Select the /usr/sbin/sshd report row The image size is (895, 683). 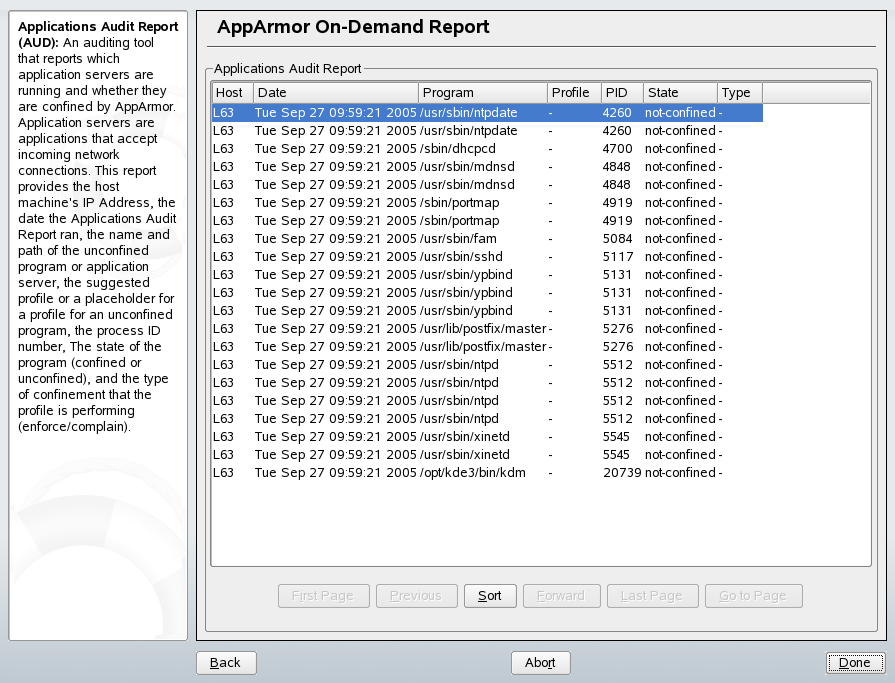click(400, 256)
